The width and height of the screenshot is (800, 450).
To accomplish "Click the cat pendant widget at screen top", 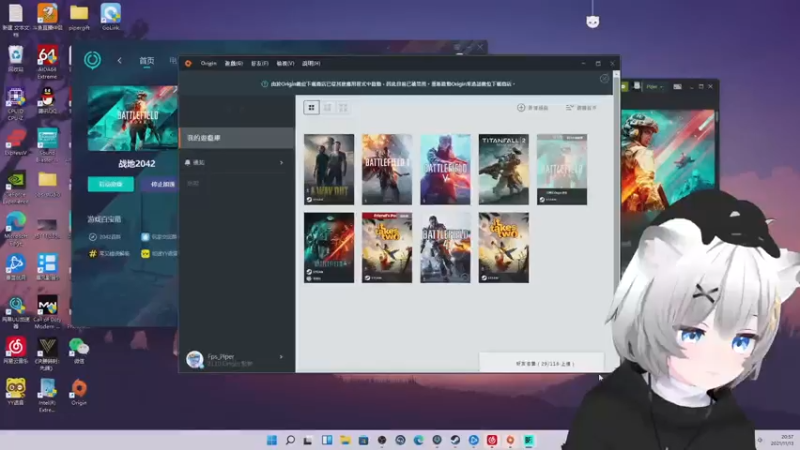I will coord(592,22).
